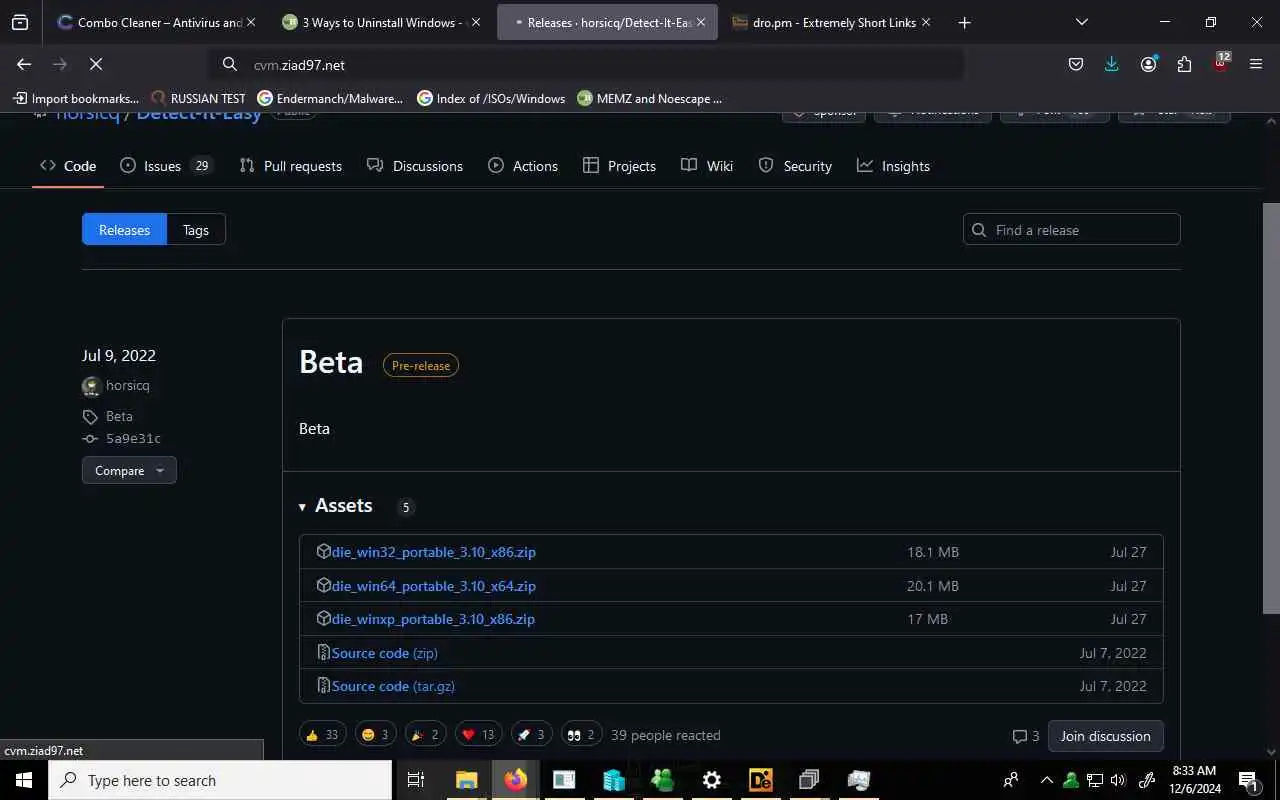Open the Issues tab with 29 count
Viewport: 1280px width, 800px height.
[x=165, y=166]
